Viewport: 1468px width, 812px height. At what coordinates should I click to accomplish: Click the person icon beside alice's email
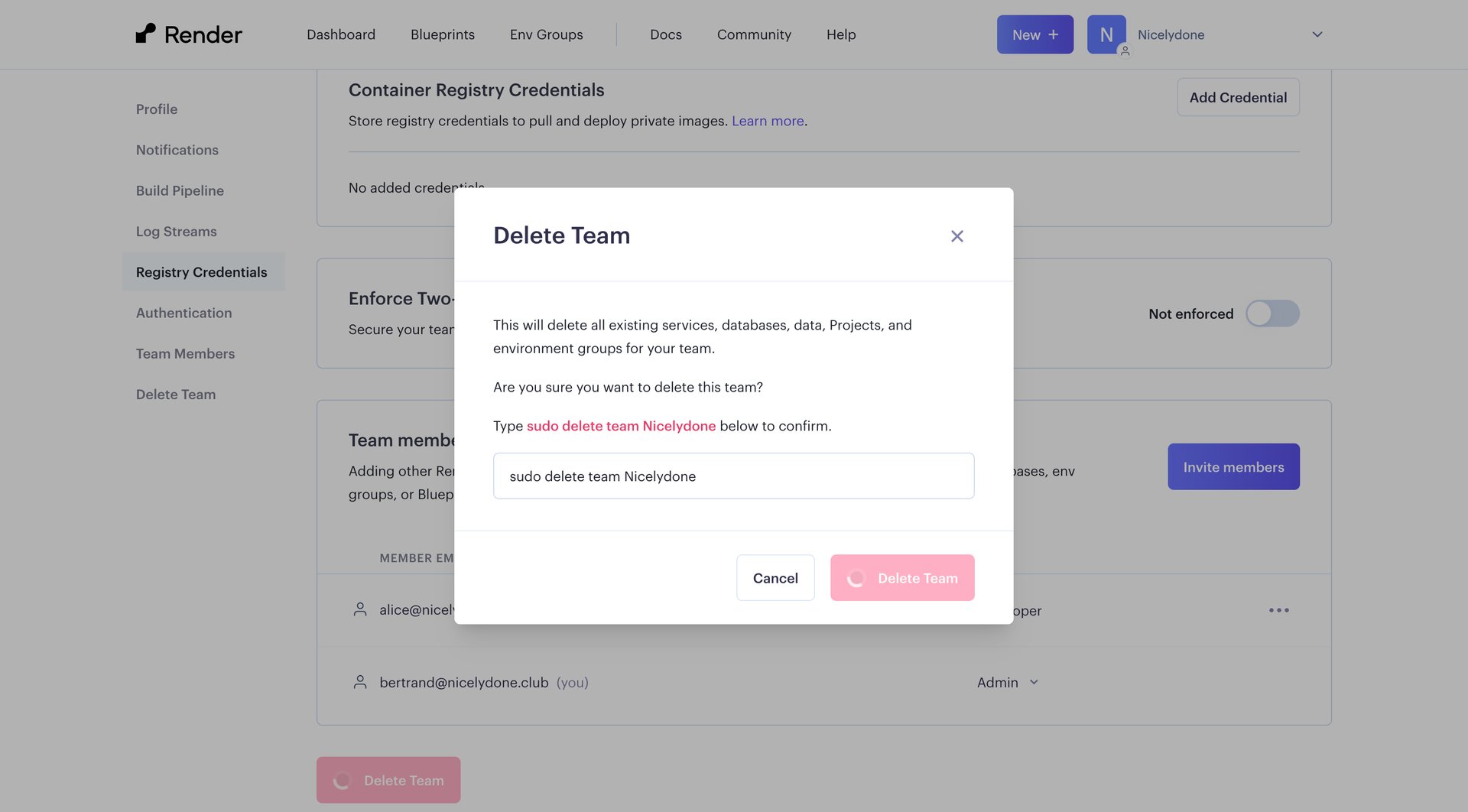(x=359, y=609)
